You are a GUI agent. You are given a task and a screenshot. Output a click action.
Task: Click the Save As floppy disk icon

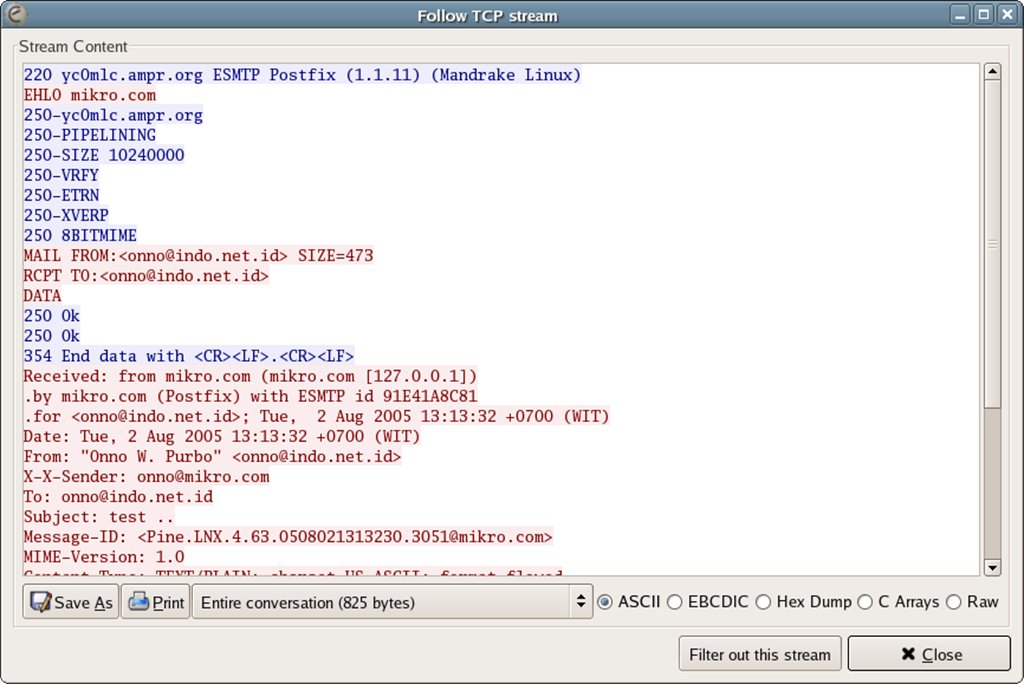pos(40,602)
